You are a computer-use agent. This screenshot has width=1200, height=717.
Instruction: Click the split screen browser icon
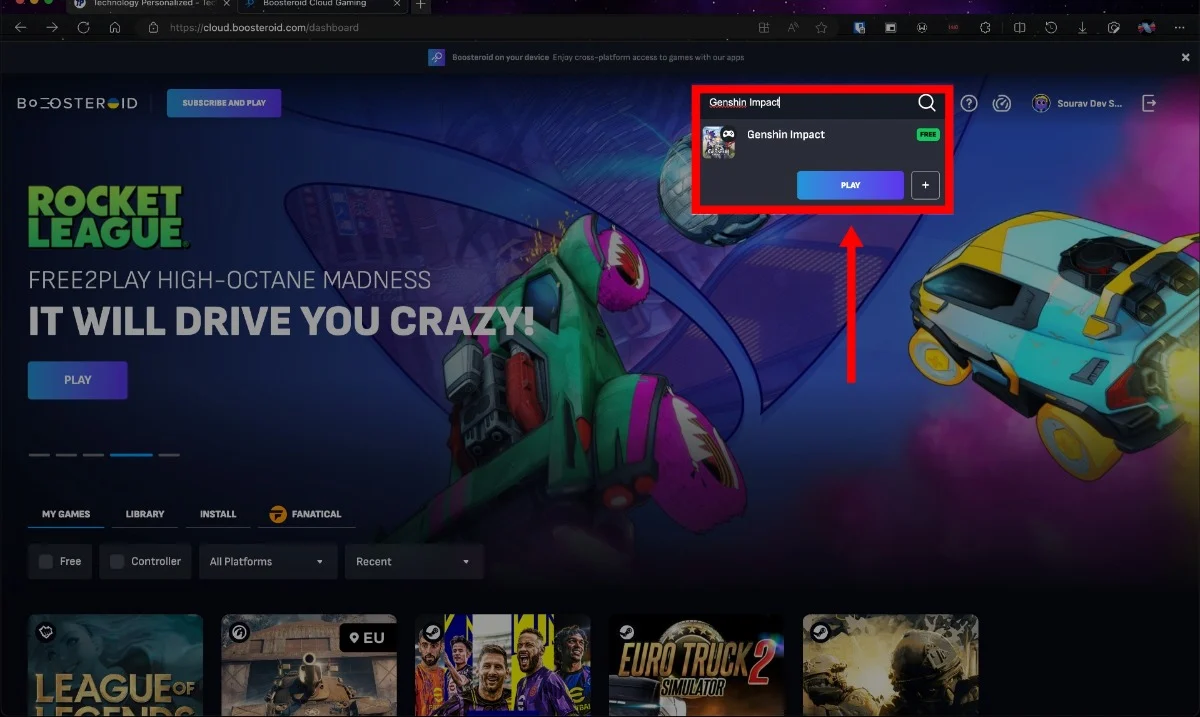pyautogui.click(x=1019, y=28)
